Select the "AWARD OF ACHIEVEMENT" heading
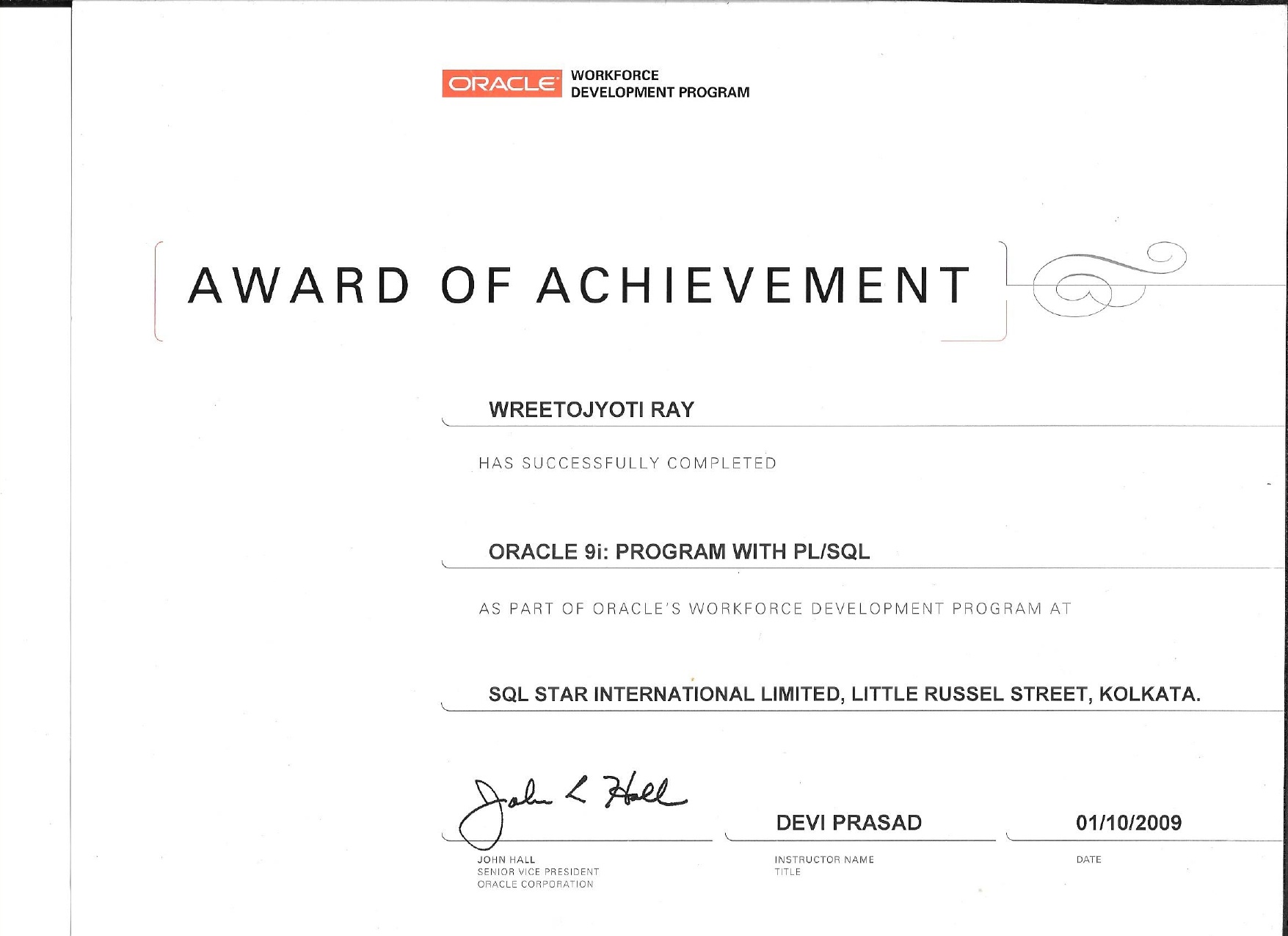Screen dimensions: 1288x936 click(580, 286)
